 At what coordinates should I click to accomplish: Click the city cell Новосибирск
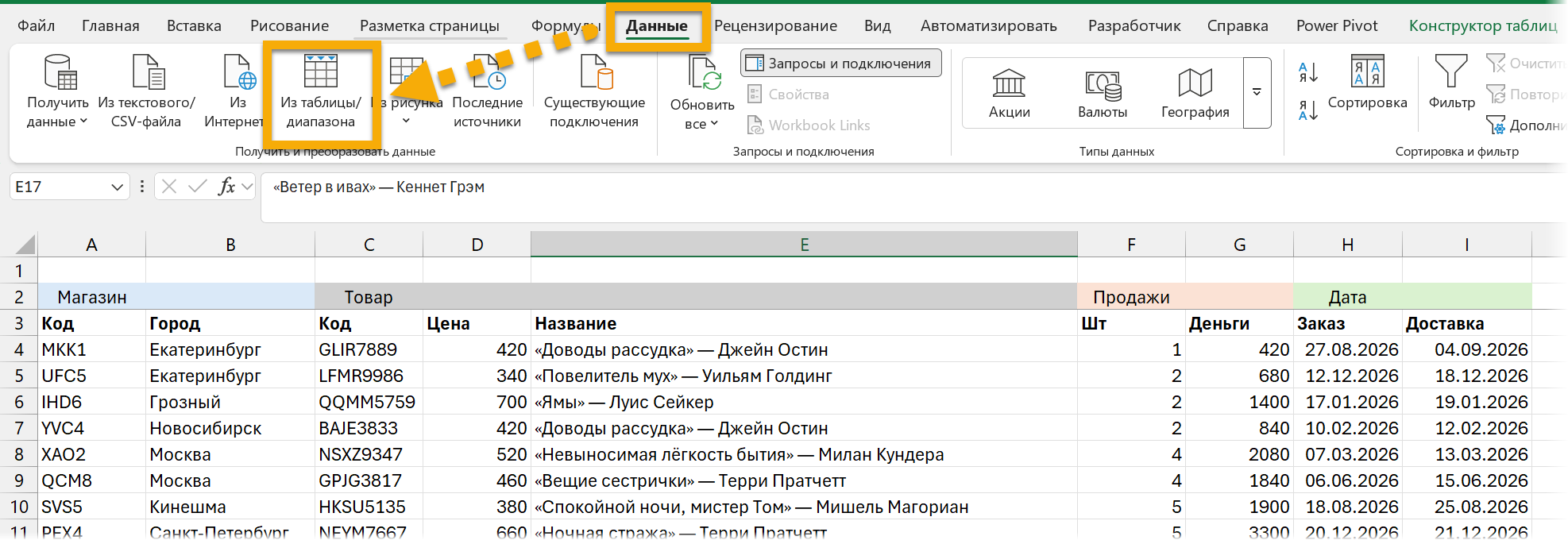point(230,428)
